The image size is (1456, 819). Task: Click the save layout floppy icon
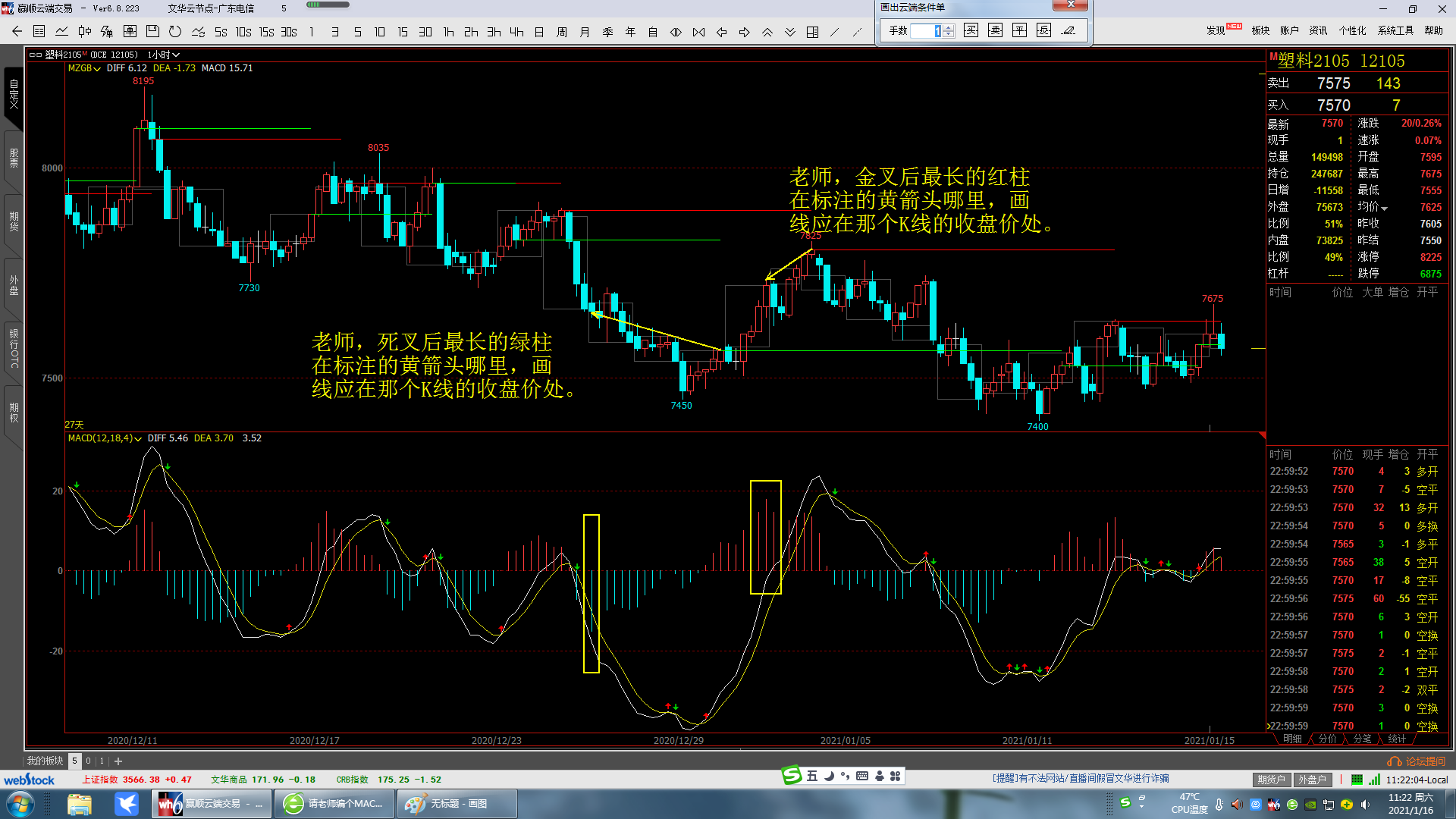152,32
